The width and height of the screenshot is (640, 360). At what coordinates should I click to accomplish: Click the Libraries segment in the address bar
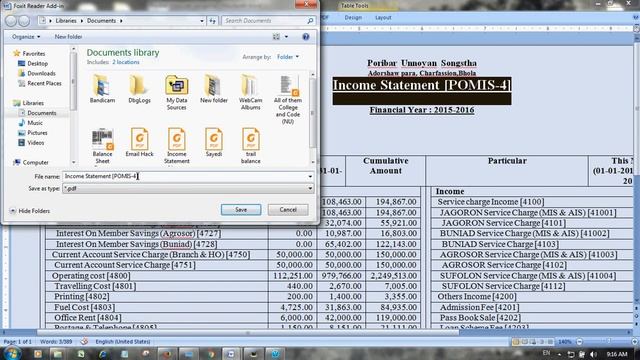[66, 21]
